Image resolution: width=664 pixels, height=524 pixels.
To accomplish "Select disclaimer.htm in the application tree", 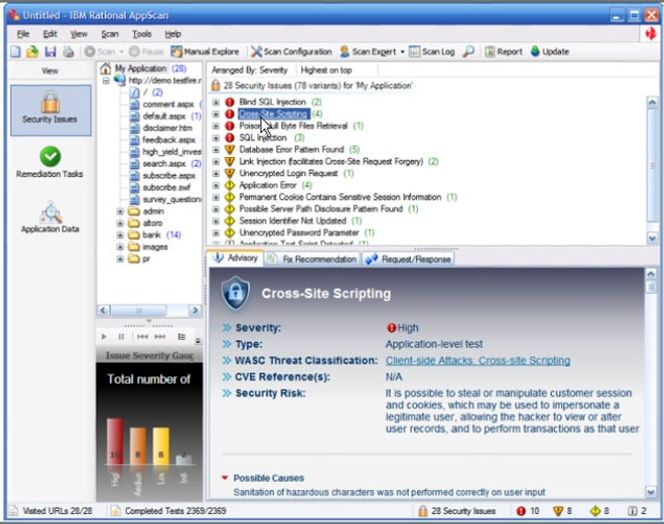I will pos(167,128).
